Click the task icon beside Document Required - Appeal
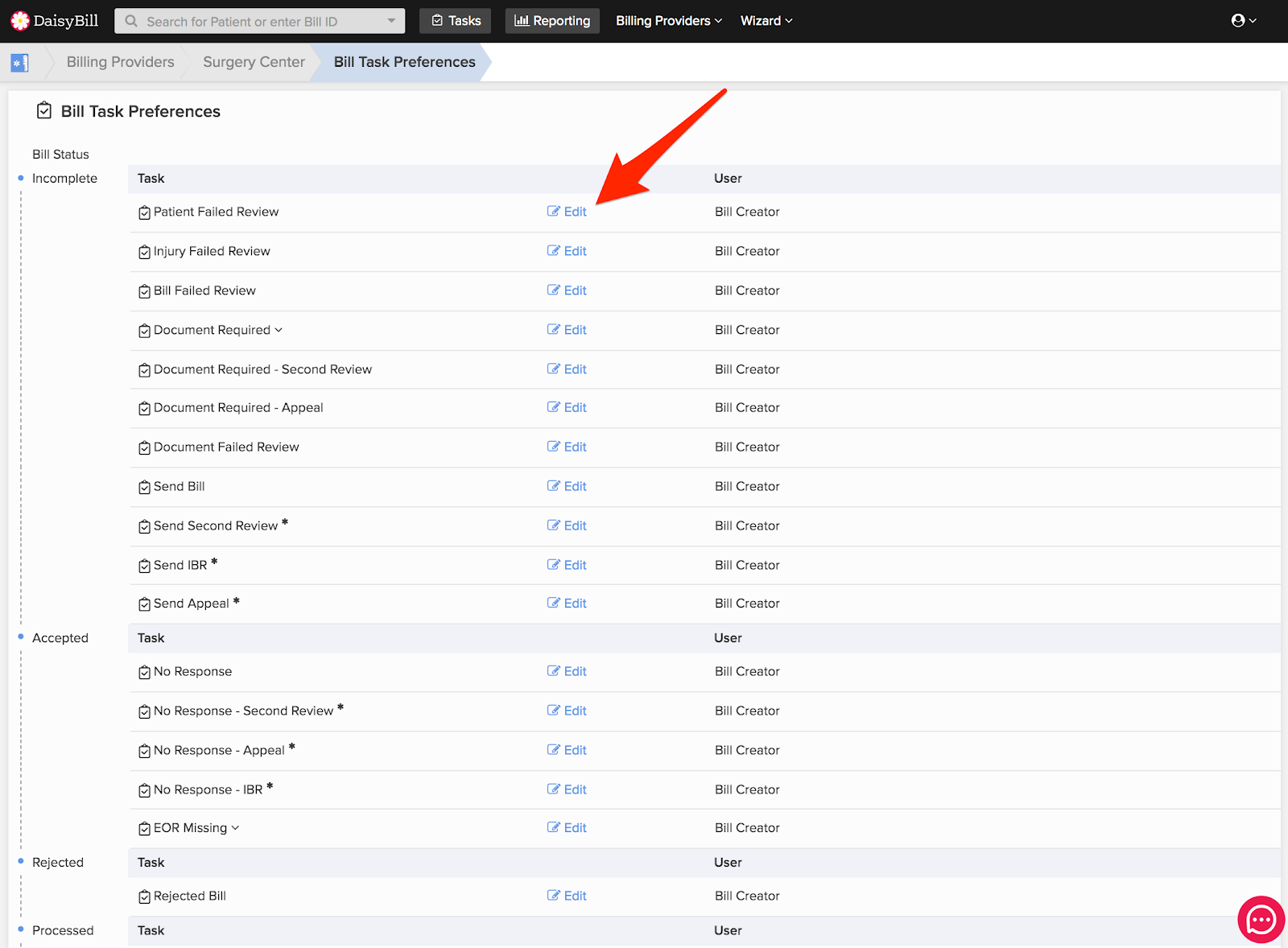Image resolution: width=1288 pixels, height=948 pixels. (144, 408)
